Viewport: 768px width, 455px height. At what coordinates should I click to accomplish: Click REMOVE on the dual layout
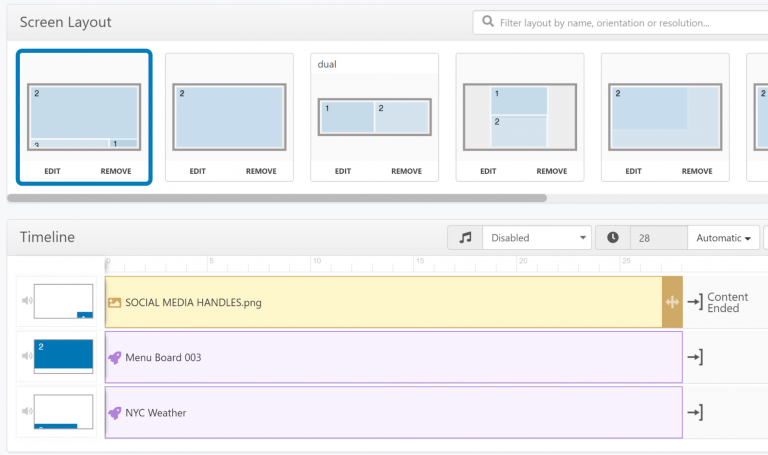coord(407,171)
